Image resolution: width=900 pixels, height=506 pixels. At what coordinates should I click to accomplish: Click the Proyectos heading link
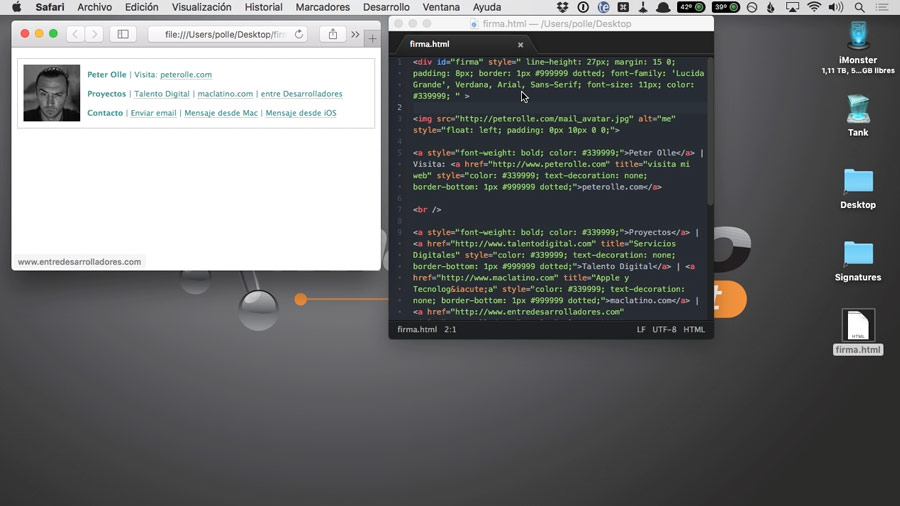[x=106, y=94]
